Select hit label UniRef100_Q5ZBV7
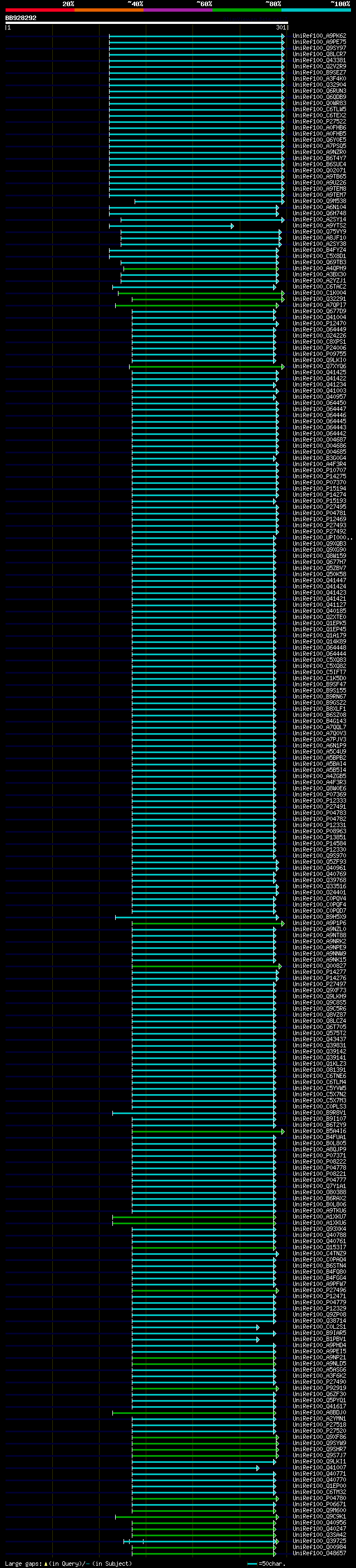The height and width of the screenshot is (1568, 356). pos(319,568)
